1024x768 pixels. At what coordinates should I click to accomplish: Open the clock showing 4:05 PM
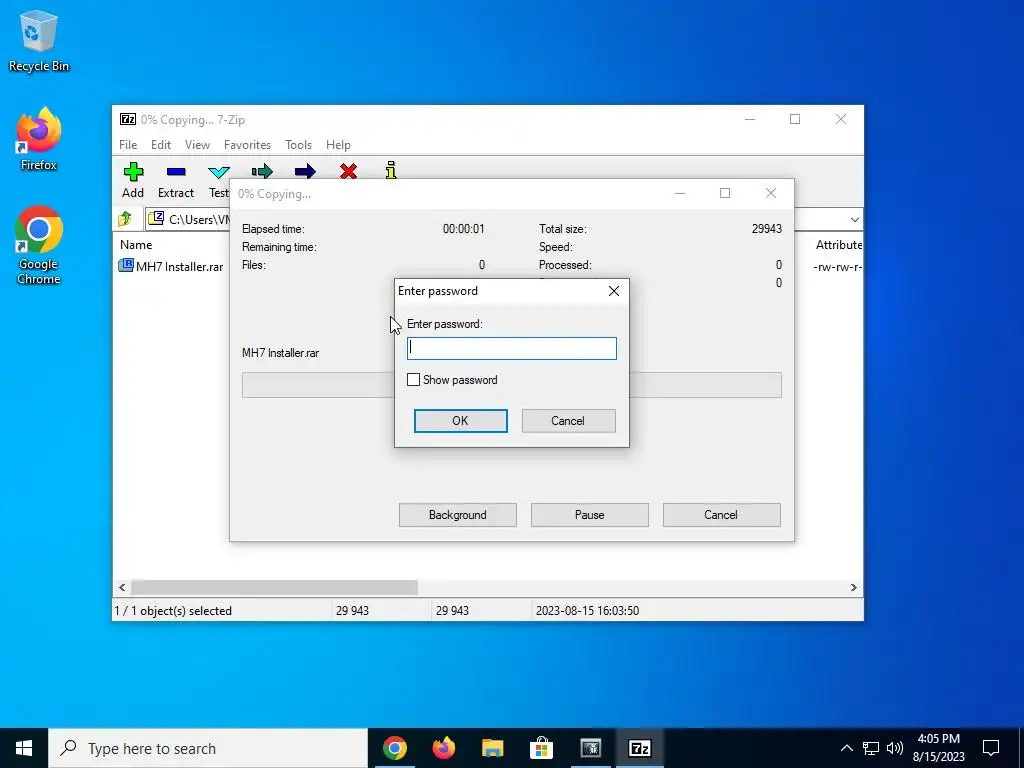click(x=938, y=748)
